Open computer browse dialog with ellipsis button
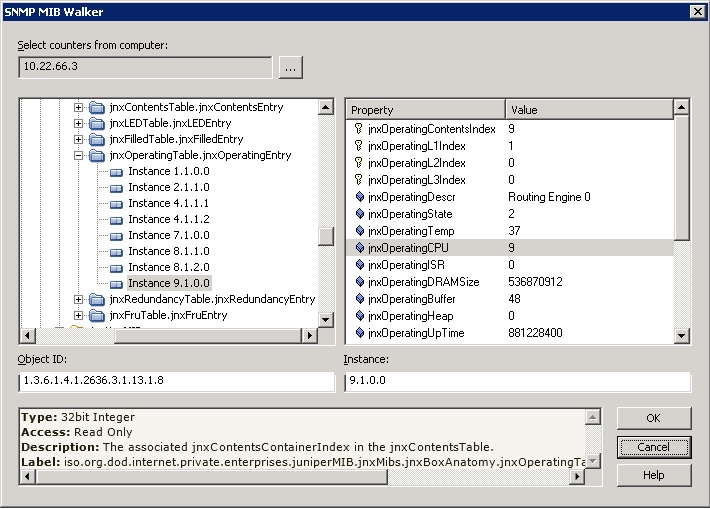Image resolution: width=710 pixels, height=509 pixels. coord(290,68)
